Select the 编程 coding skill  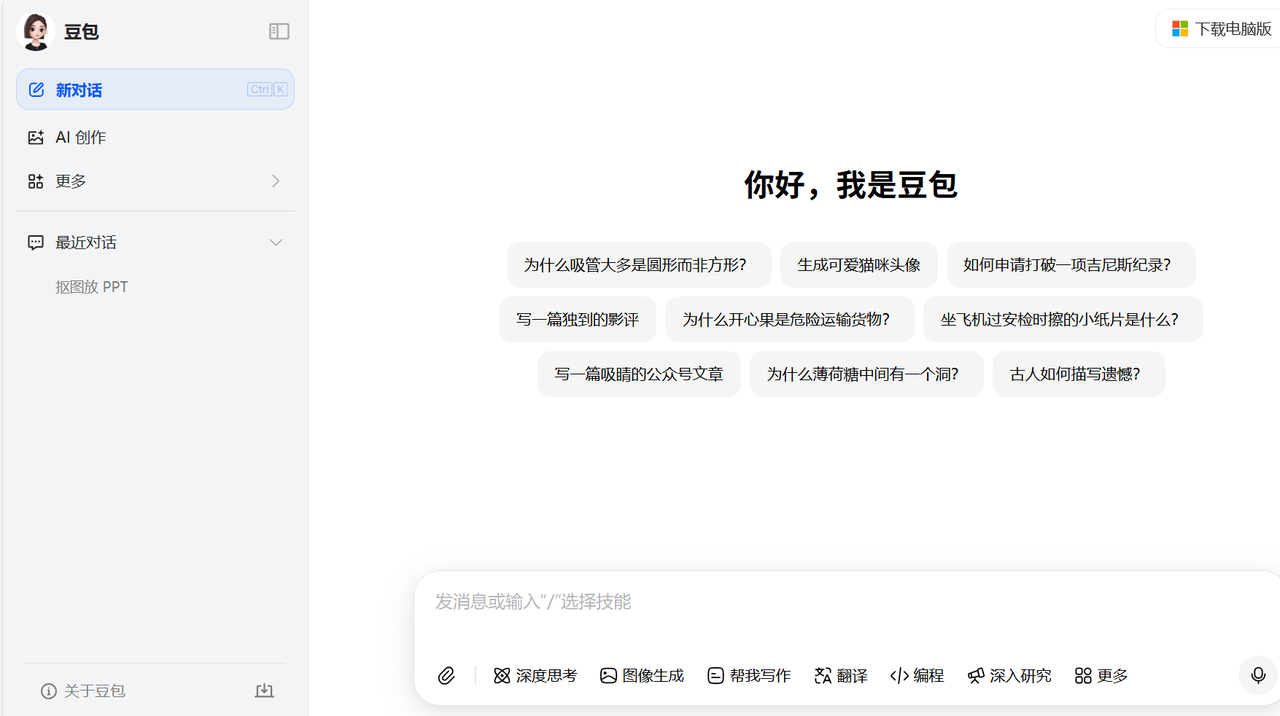point(917,676)
